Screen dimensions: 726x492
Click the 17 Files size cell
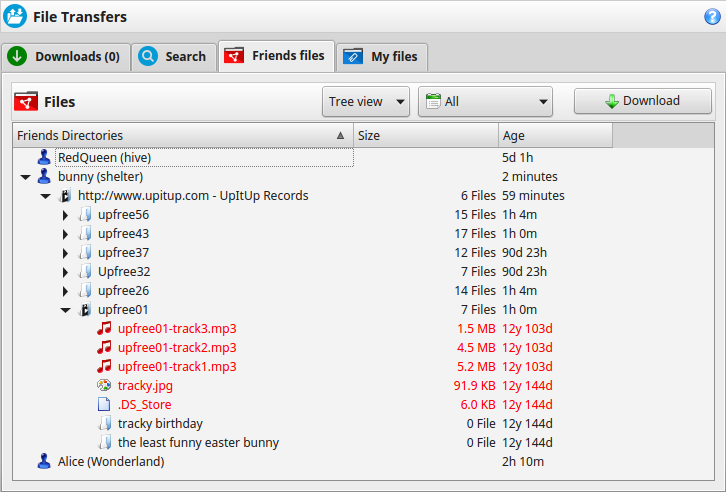pos(475,233)
